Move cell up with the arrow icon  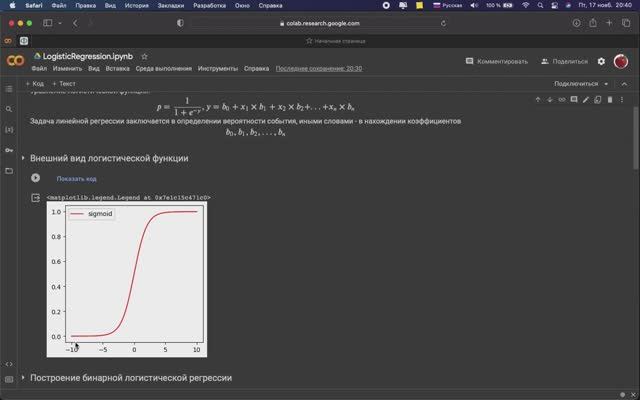[x=538, y=100]
